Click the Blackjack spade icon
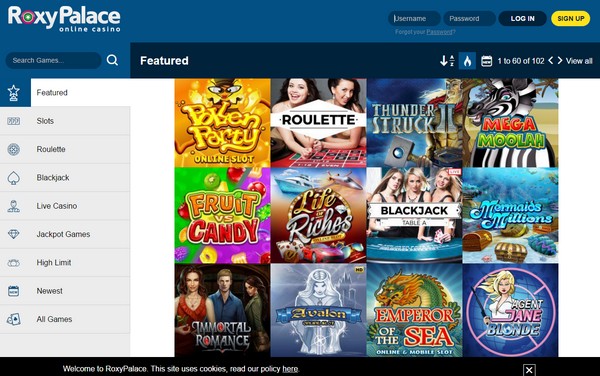Image resolution: width=600 pixels, height=376 pixels. [x=14, y=178]
